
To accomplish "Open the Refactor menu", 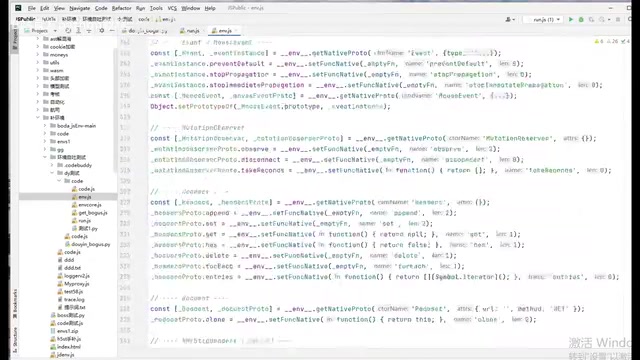I will click(x=122, y=8).
